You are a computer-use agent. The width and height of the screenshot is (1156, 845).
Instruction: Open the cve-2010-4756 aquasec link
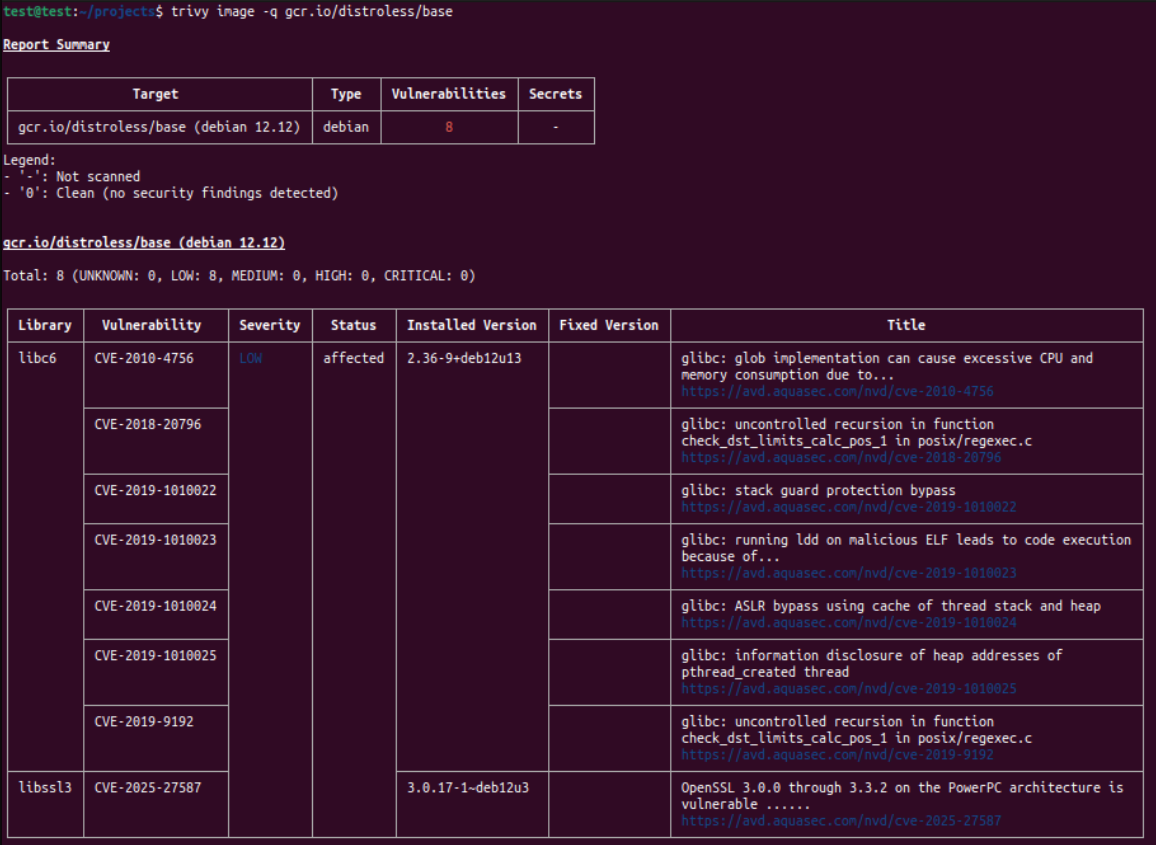[x=837, y=392]
